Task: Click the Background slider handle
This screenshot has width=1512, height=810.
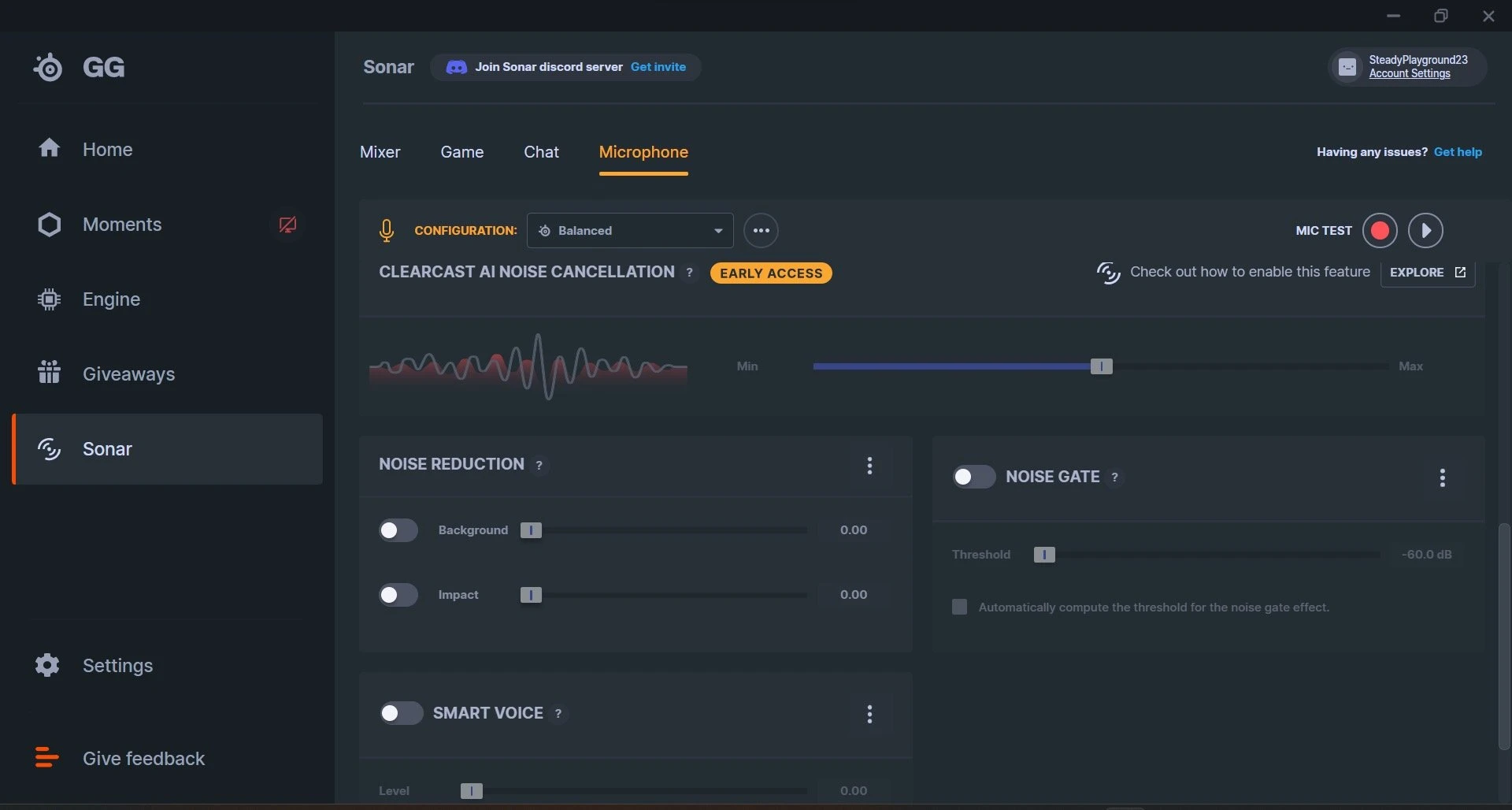Action: (x=531, y=530)
